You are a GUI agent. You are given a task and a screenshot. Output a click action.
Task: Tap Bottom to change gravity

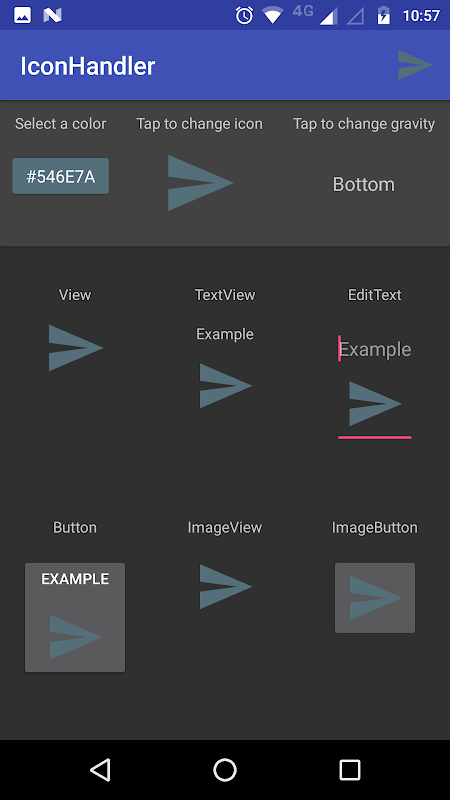pyautogui.click(x=364, y=184)
